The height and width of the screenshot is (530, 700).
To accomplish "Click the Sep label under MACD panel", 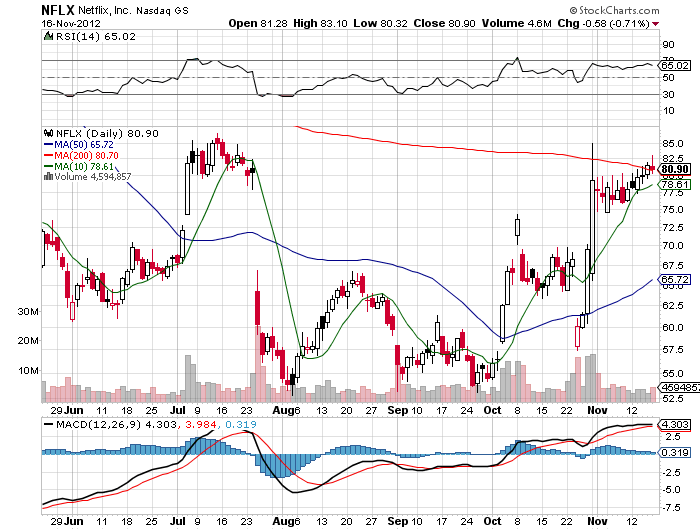I will coord(397,521).
